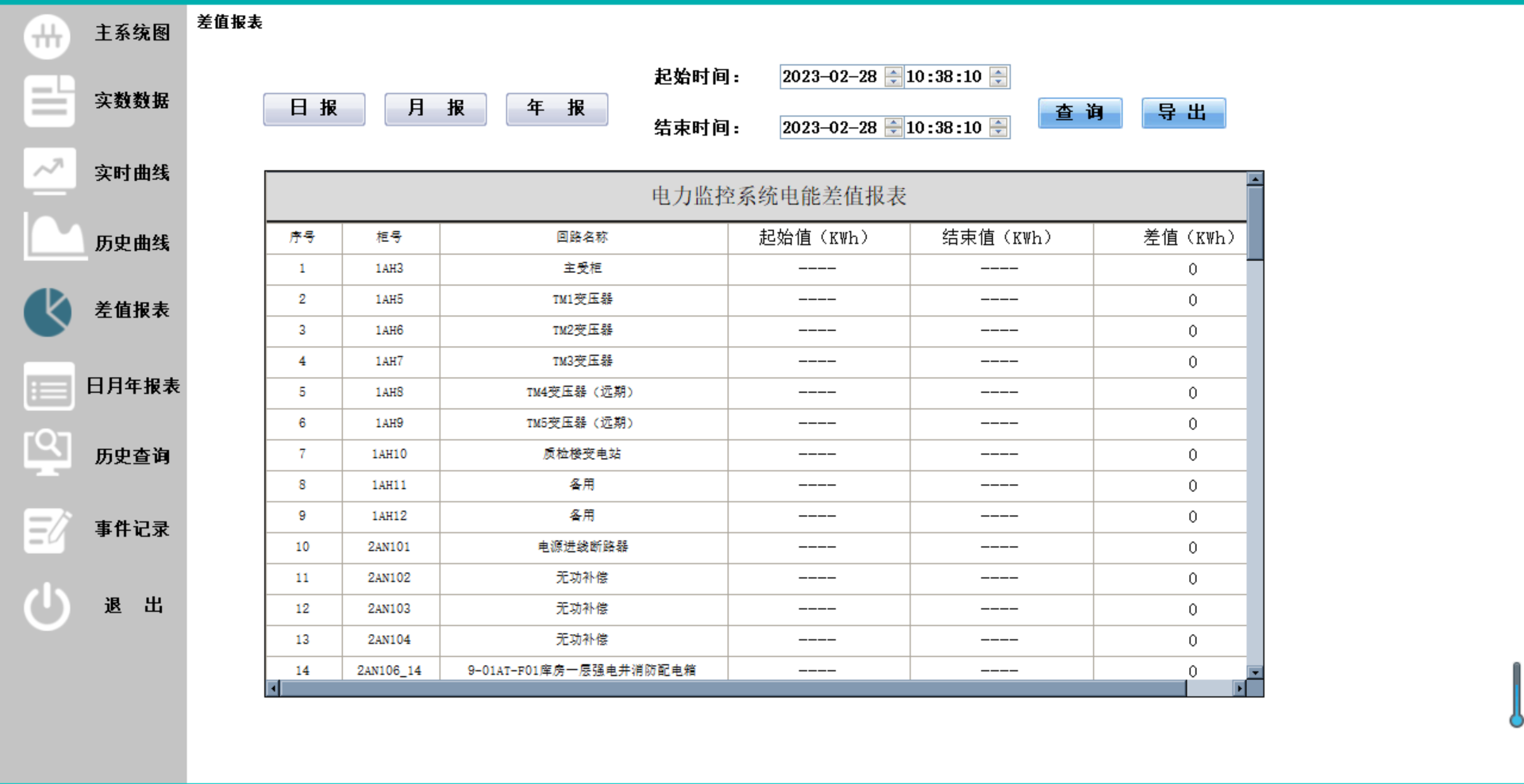Increment the end date with its up arrow
The width and height of the screenshot is (1524, 784).
[x=892, y=123]
